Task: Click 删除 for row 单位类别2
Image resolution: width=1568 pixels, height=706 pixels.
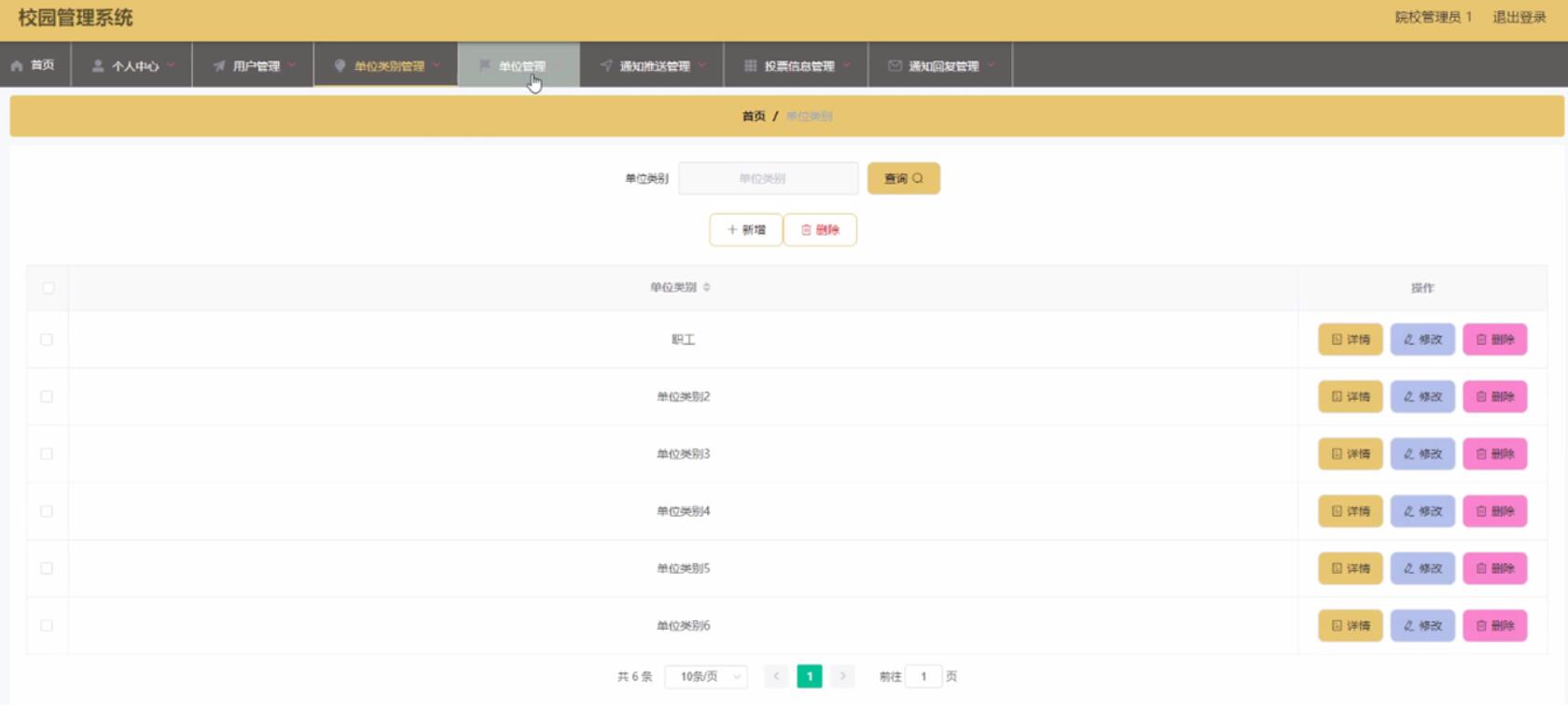Action: click(x=1495, y=396)
